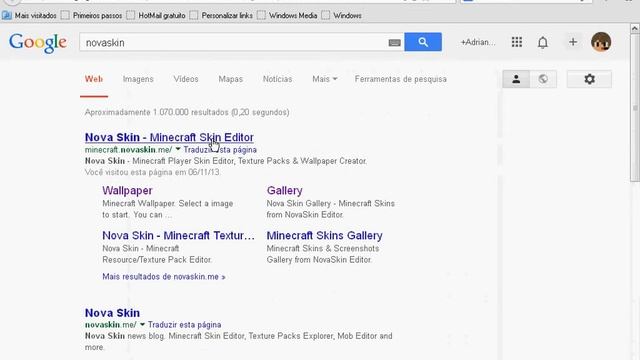Switch to the Imagens tab
Viewport: 640px width, 360px height.
(138, 79)
